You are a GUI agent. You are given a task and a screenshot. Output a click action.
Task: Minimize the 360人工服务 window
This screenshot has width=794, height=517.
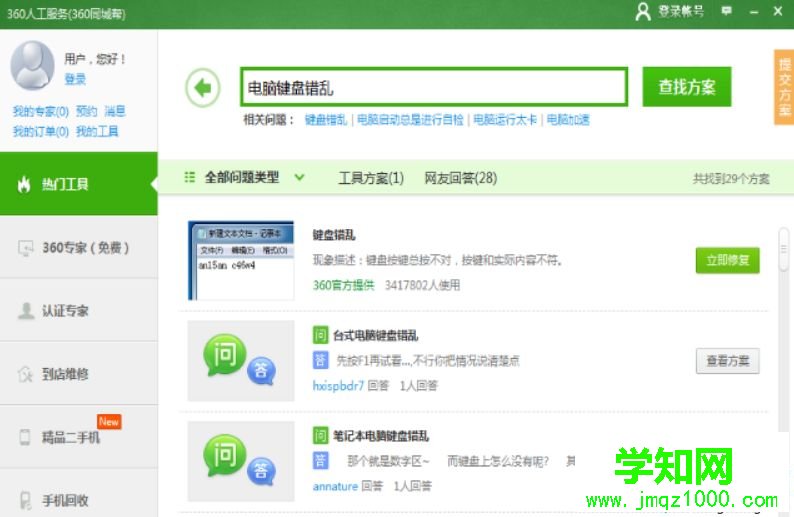tap(754, 11)
